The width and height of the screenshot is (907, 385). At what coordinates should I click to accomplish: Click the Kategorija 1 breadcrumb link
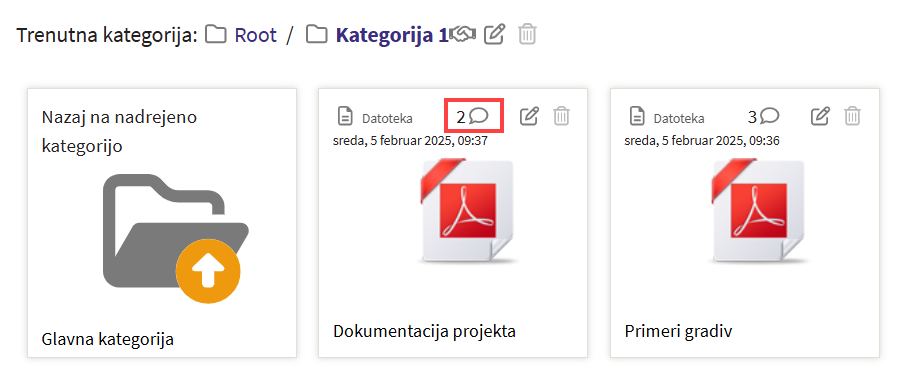(x=392, y=36)
